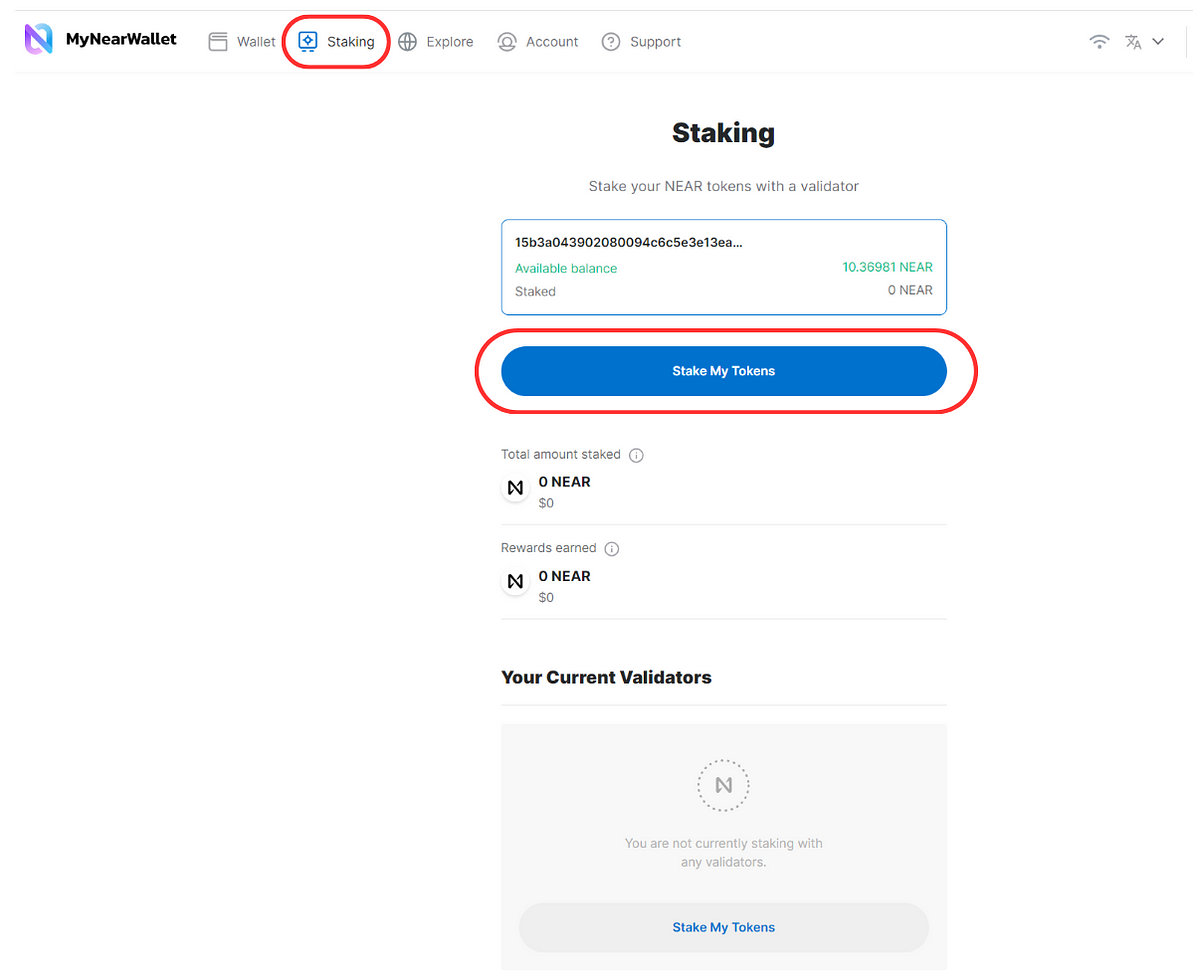Click the network connection wifi icon
This screenshot has height=980, width=1200.
(1099, 42)
